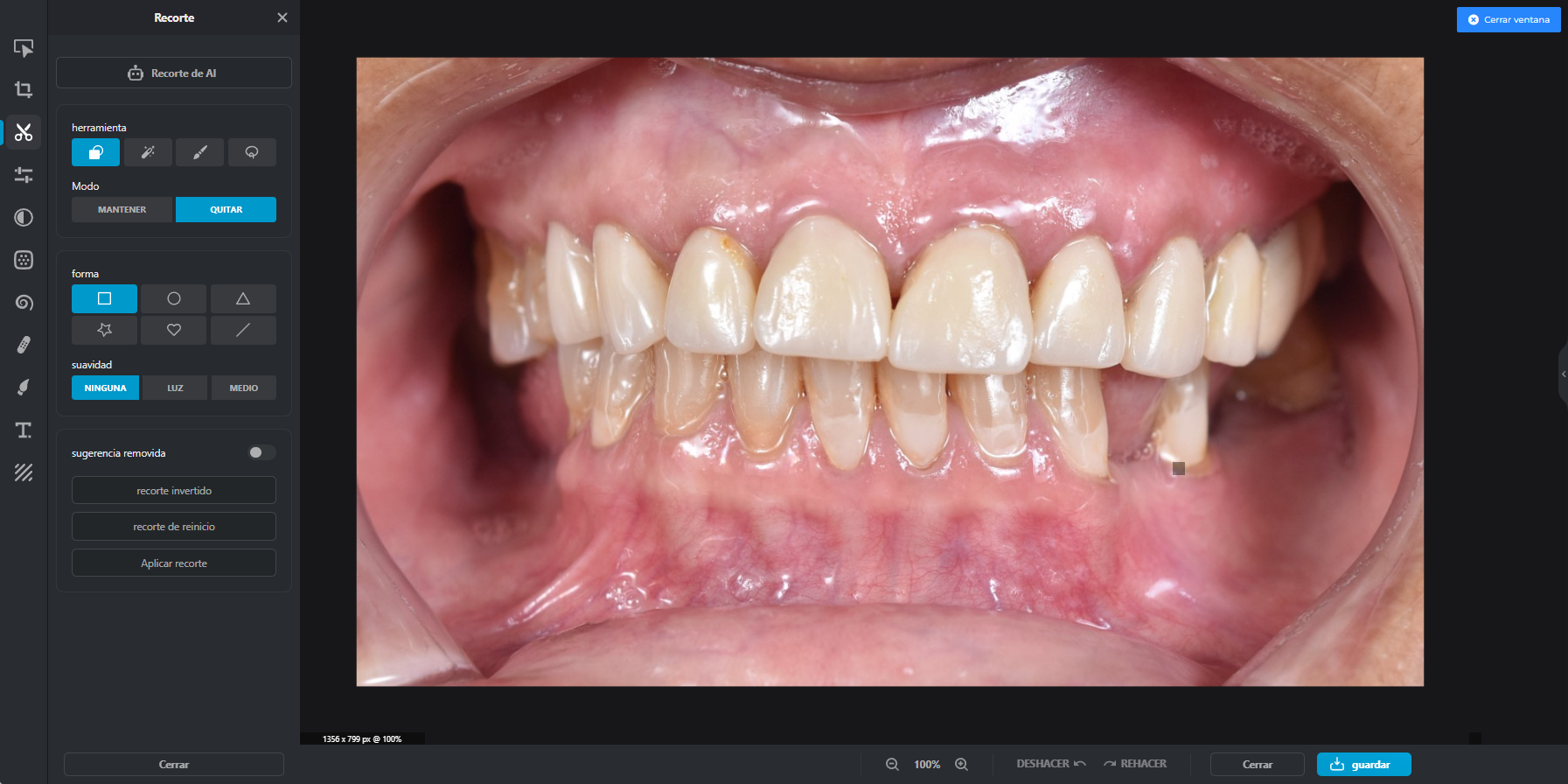1568x784 pixels.
Task: Select the Retouch bandage tool
Action: click(24, 345)
